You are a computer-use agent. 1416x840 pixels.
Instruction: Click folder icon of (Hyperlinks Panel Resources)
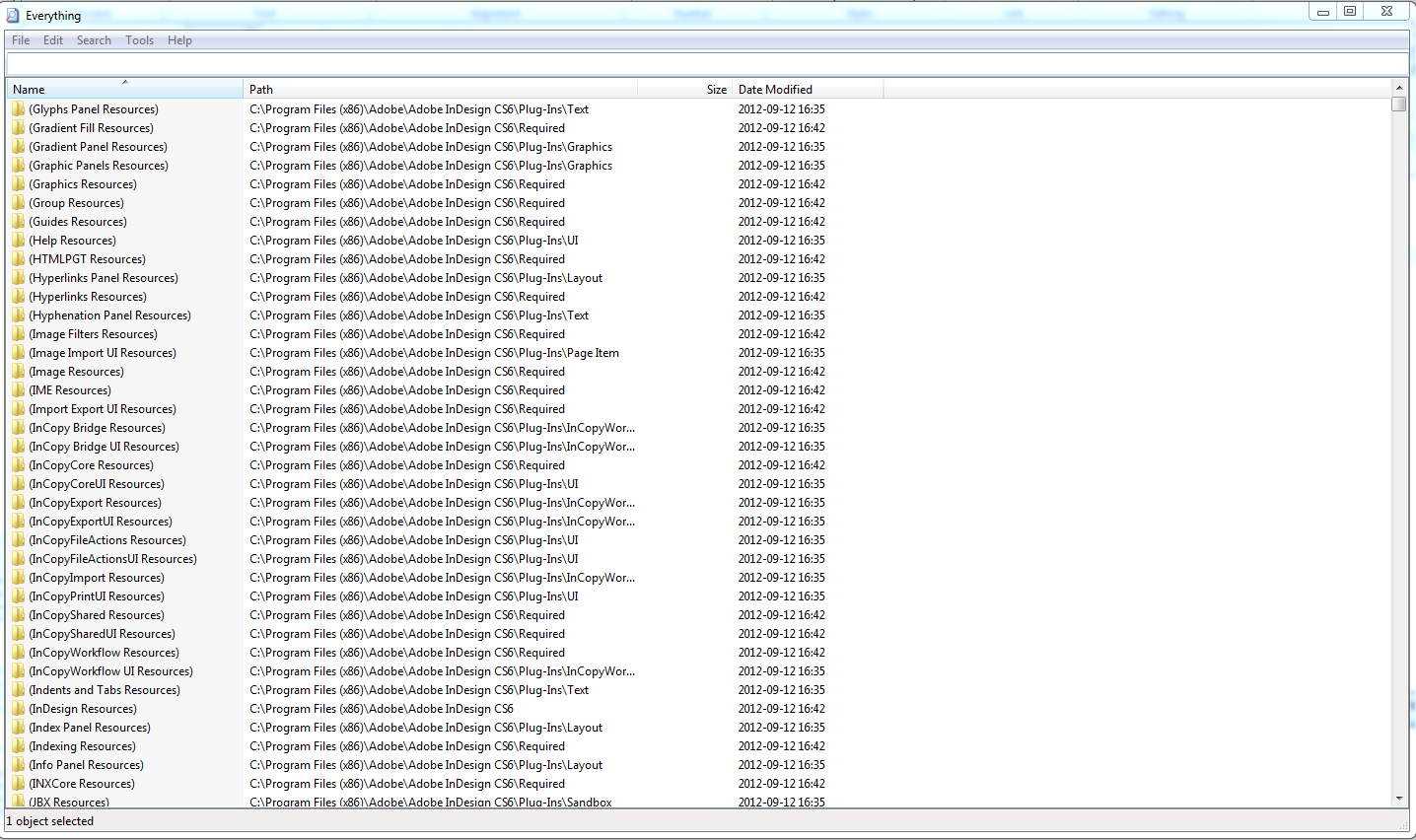pyautogui.click(x=19, y=278)
